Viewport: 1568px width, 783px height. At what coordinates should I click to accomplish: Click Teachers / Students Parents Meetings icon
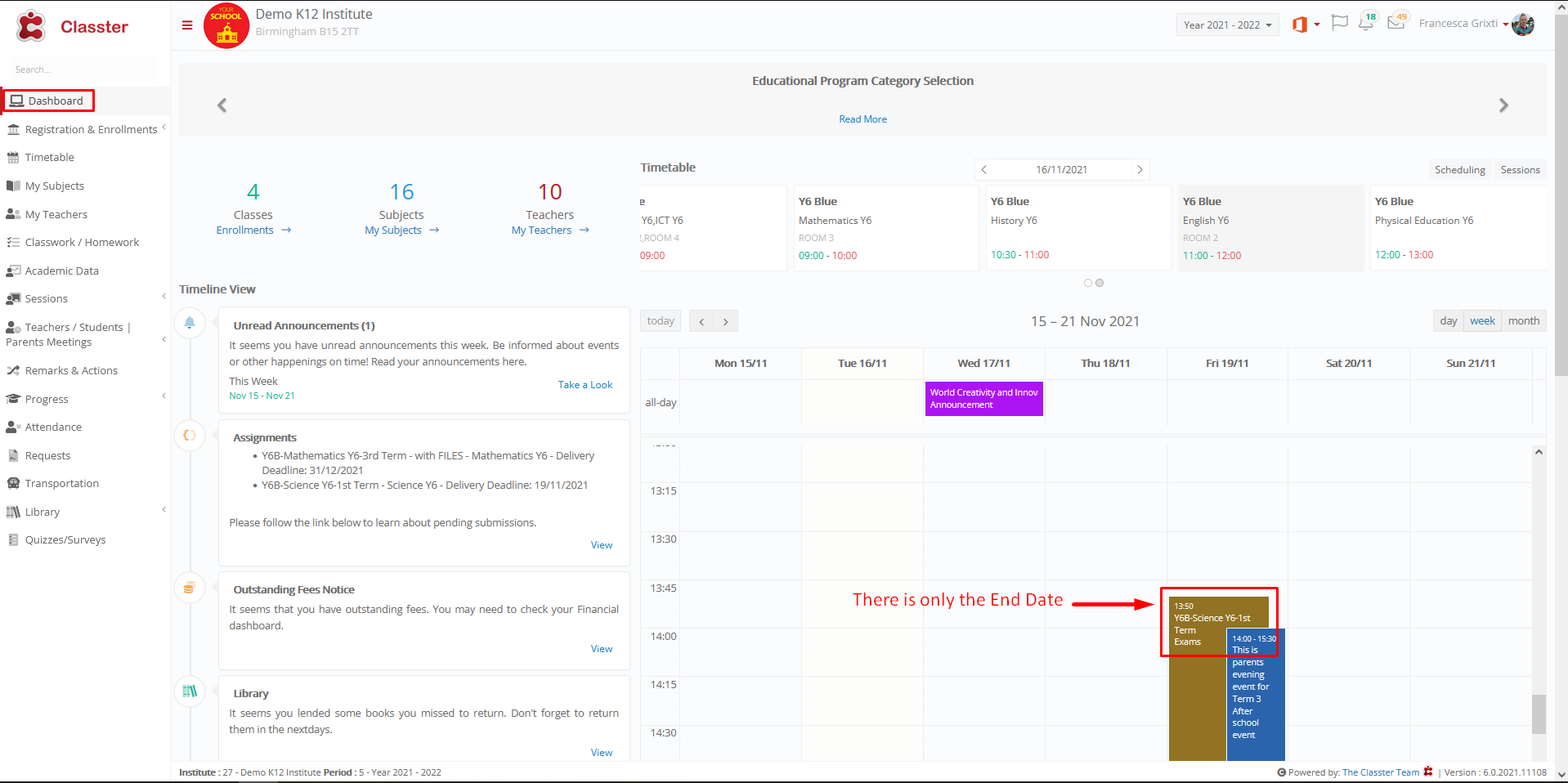pyautogui.click(x=13, y=327)
